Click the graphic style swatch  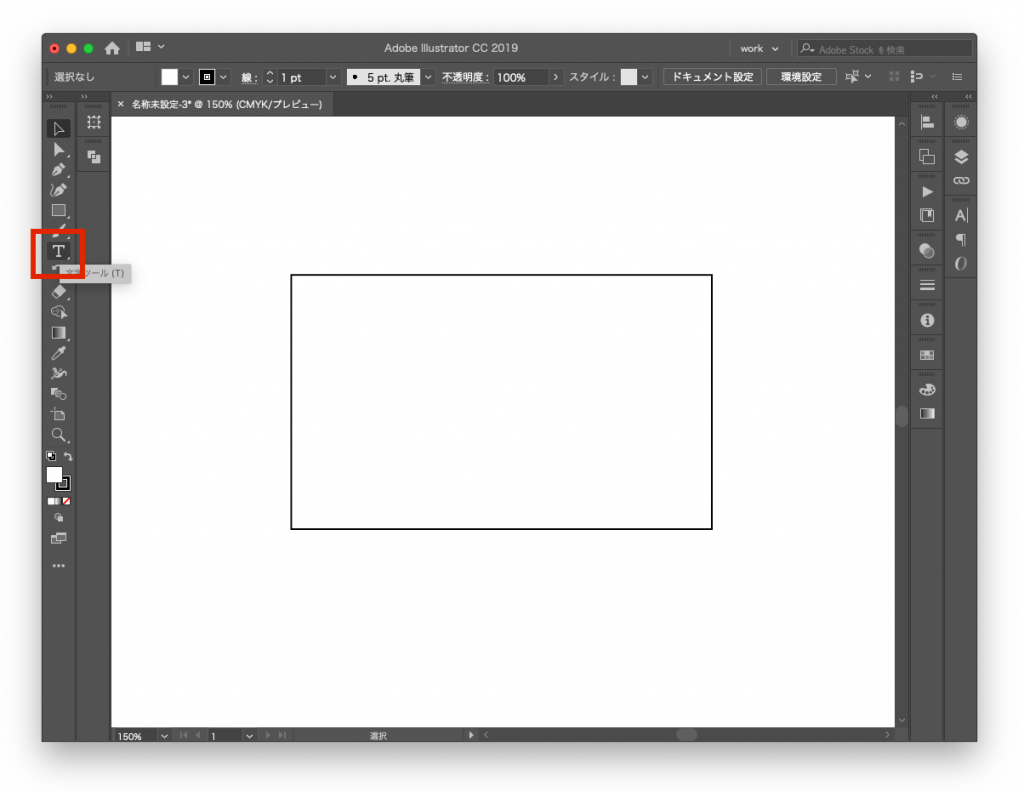[629, 77]
